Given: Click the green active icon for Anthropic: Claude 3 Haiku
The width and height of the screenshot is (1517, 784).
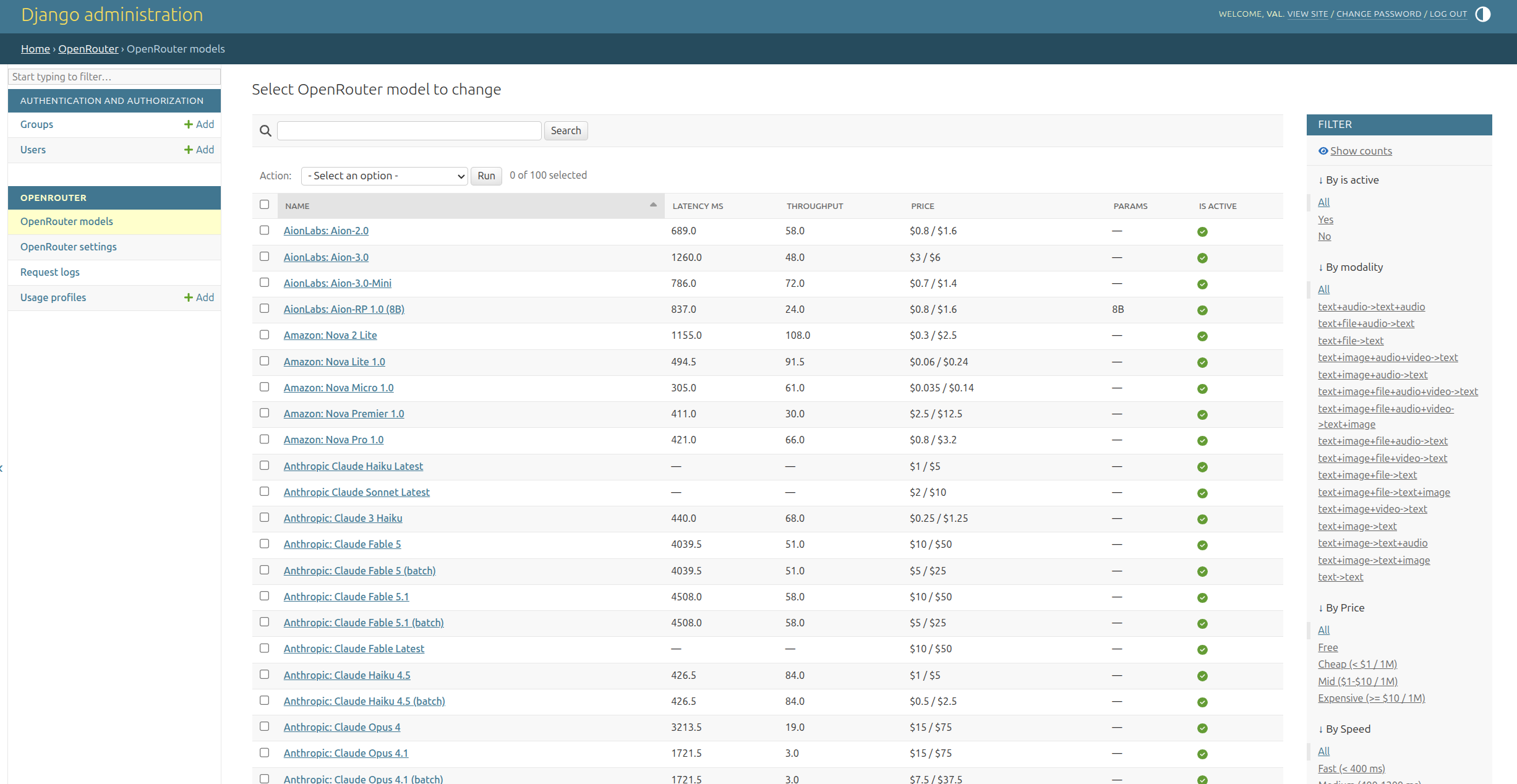Looking at the screenshot, I should [x=1202, y=519].
